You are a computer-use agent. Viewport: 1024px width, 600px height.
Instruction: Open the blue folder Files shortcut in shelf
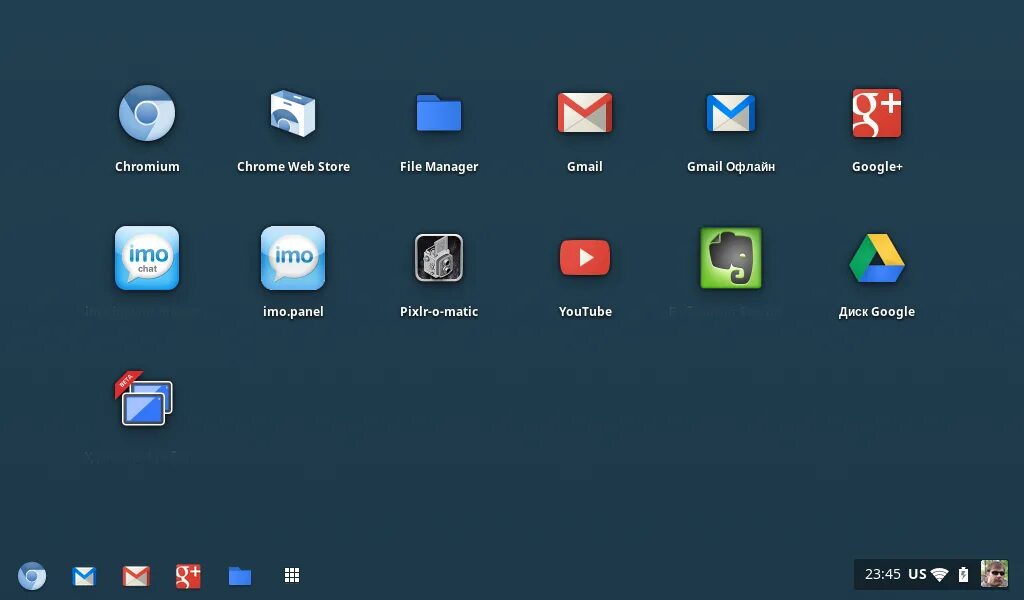(240, 576)
